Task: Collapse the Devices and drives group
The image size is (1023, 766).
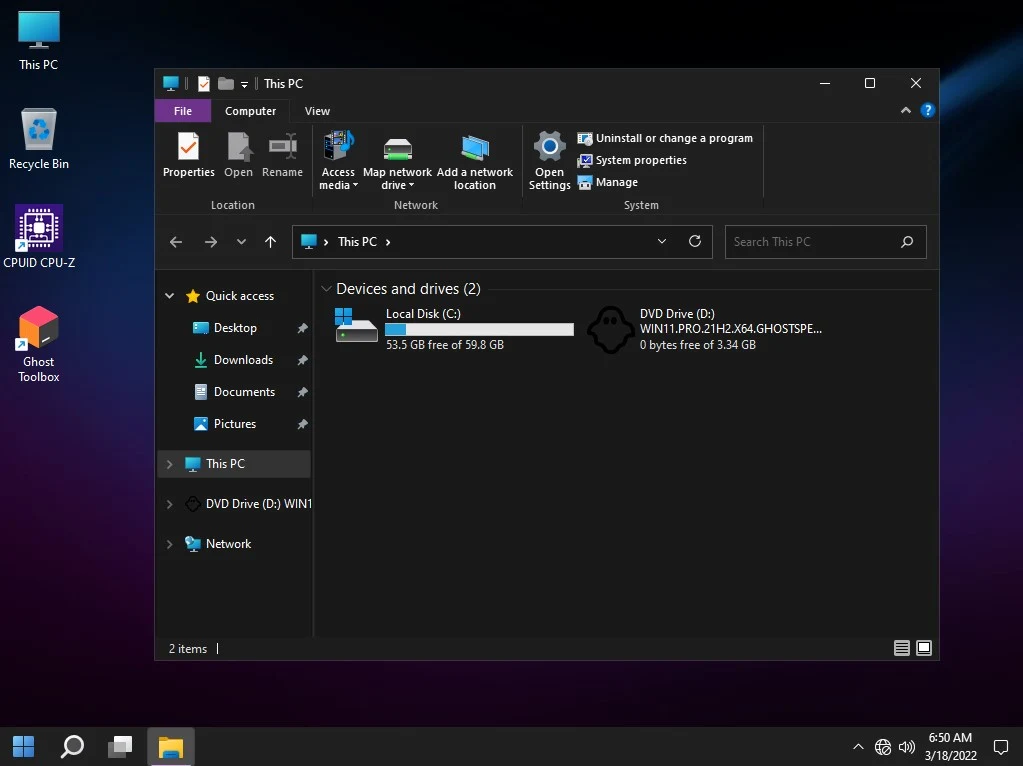Action: [x=326, y=288]
